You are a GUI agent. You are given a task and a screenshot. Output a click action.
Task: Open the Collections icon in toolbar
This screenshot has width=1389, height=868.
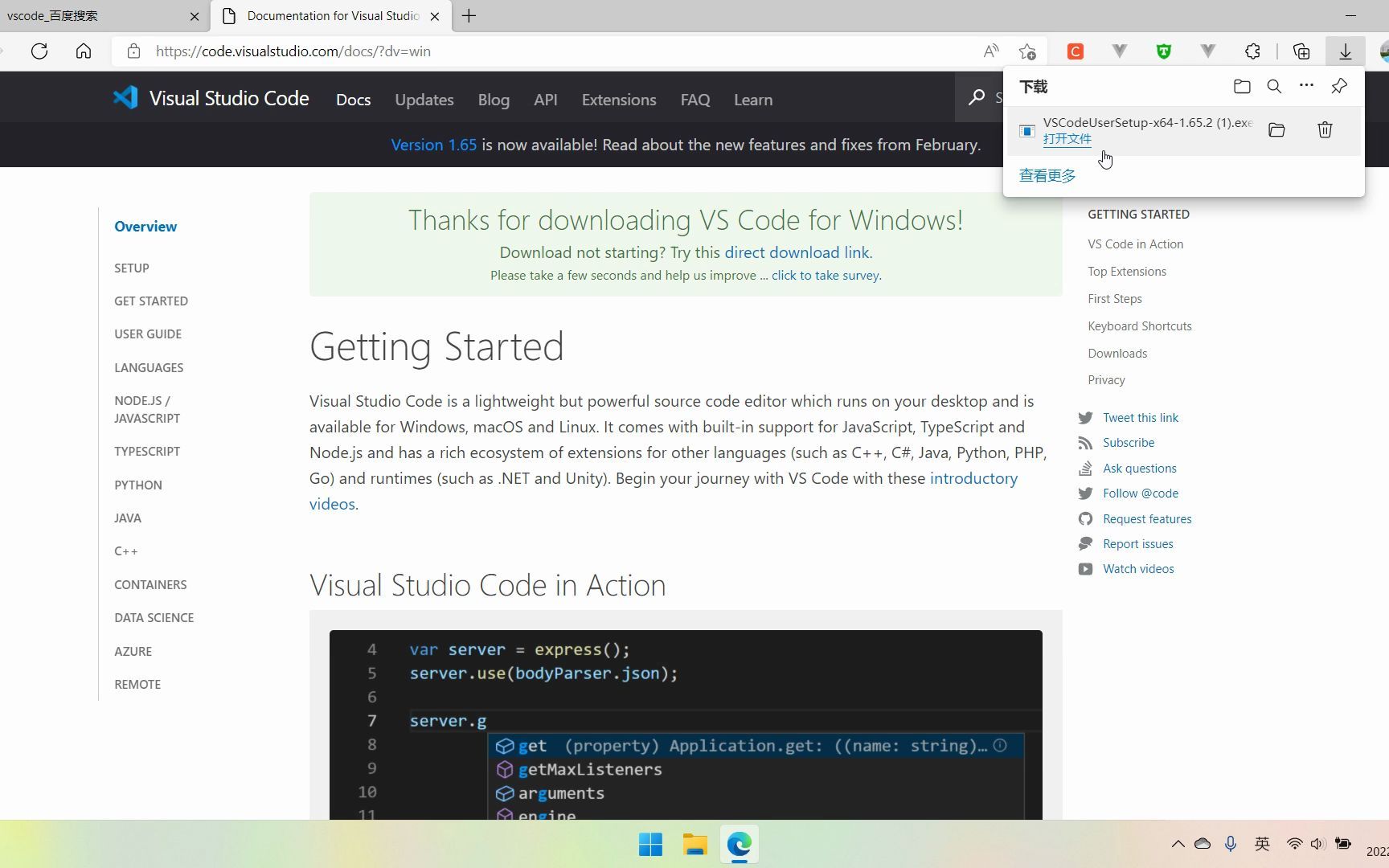click(1301, 51)
